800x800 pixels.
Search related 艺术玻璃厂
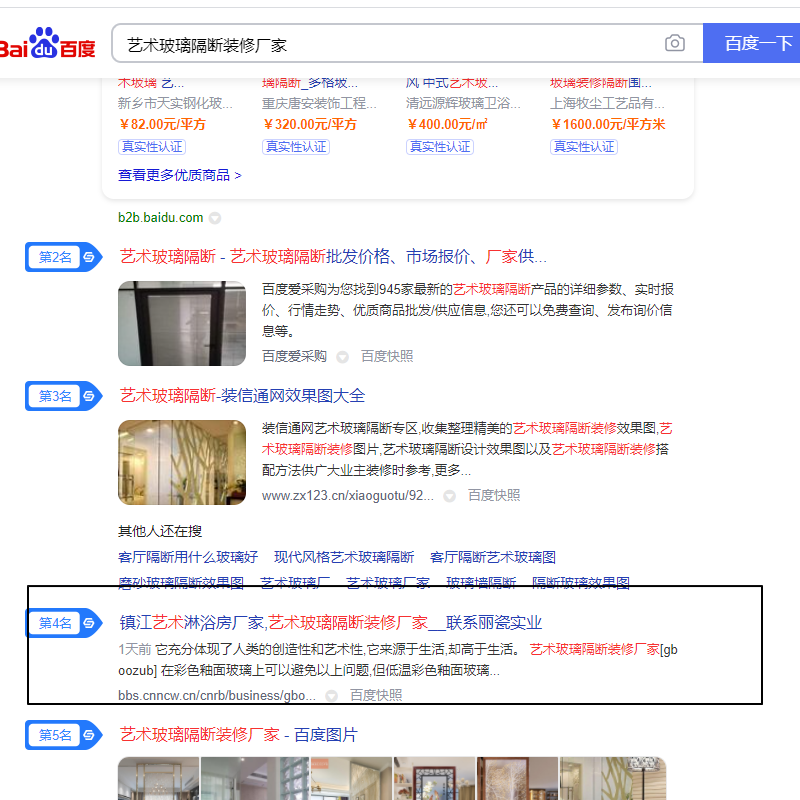295,583
